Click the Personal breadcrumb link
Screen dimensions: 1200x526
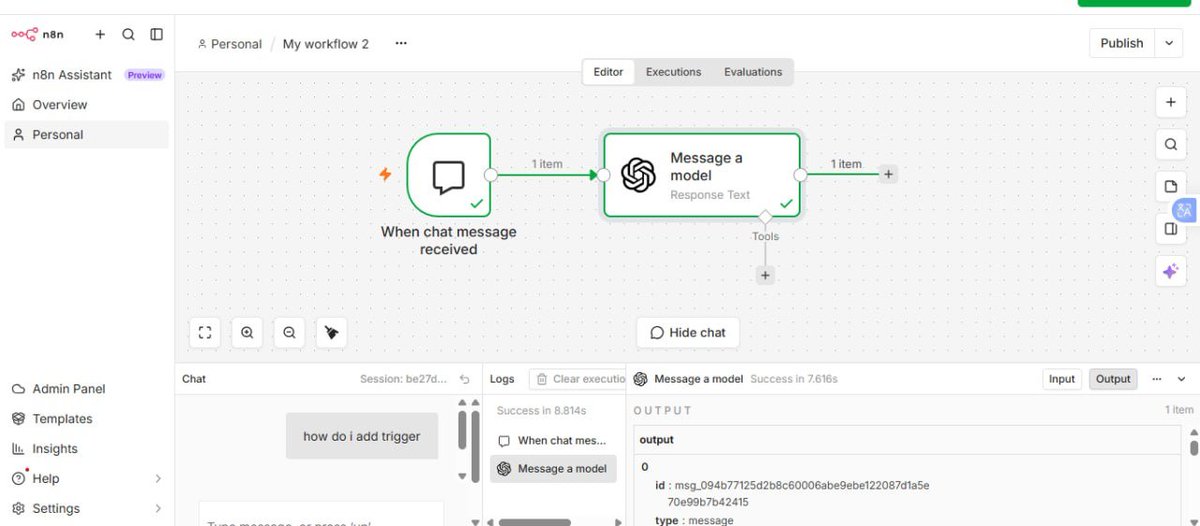230,44
